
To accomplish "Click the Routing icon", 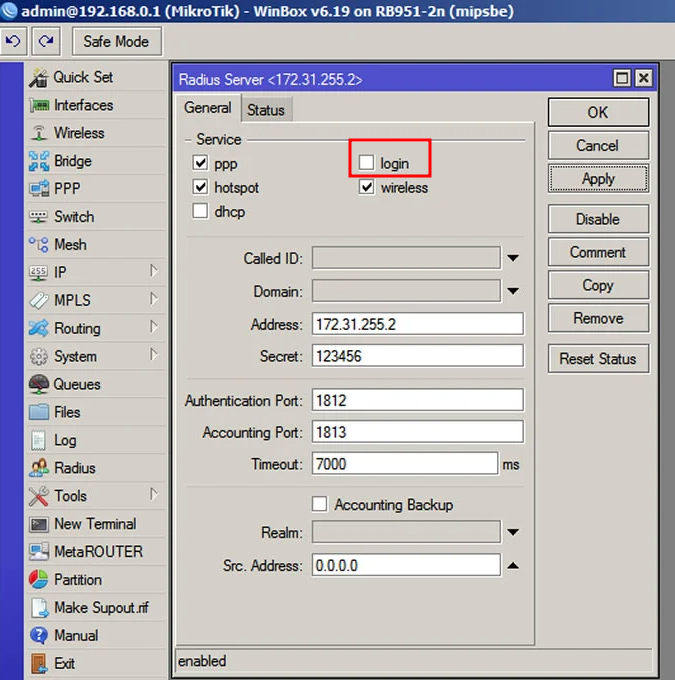I will coord(39,328).
